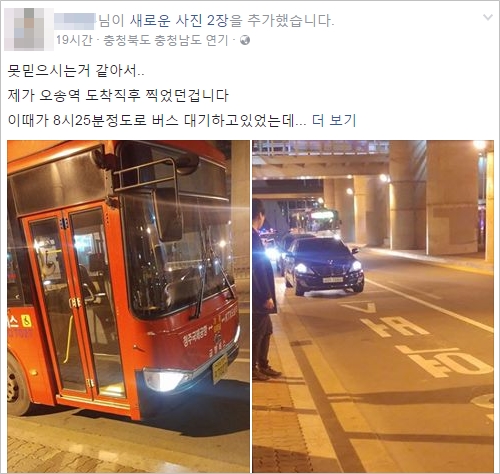500x474 pixels.
Task: Open the blurred profile picture of the poster
Action: pyautogui.click(x=29, y=29)
